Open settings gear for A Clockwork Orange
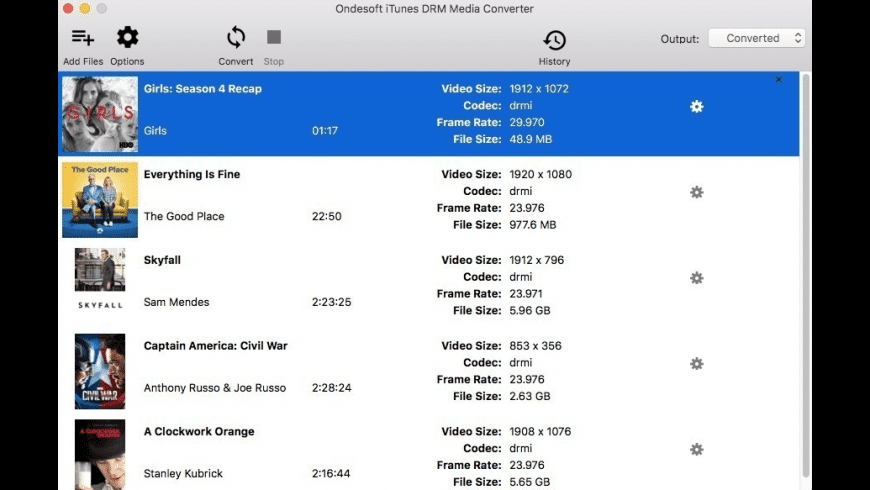 tap(696, 449)
